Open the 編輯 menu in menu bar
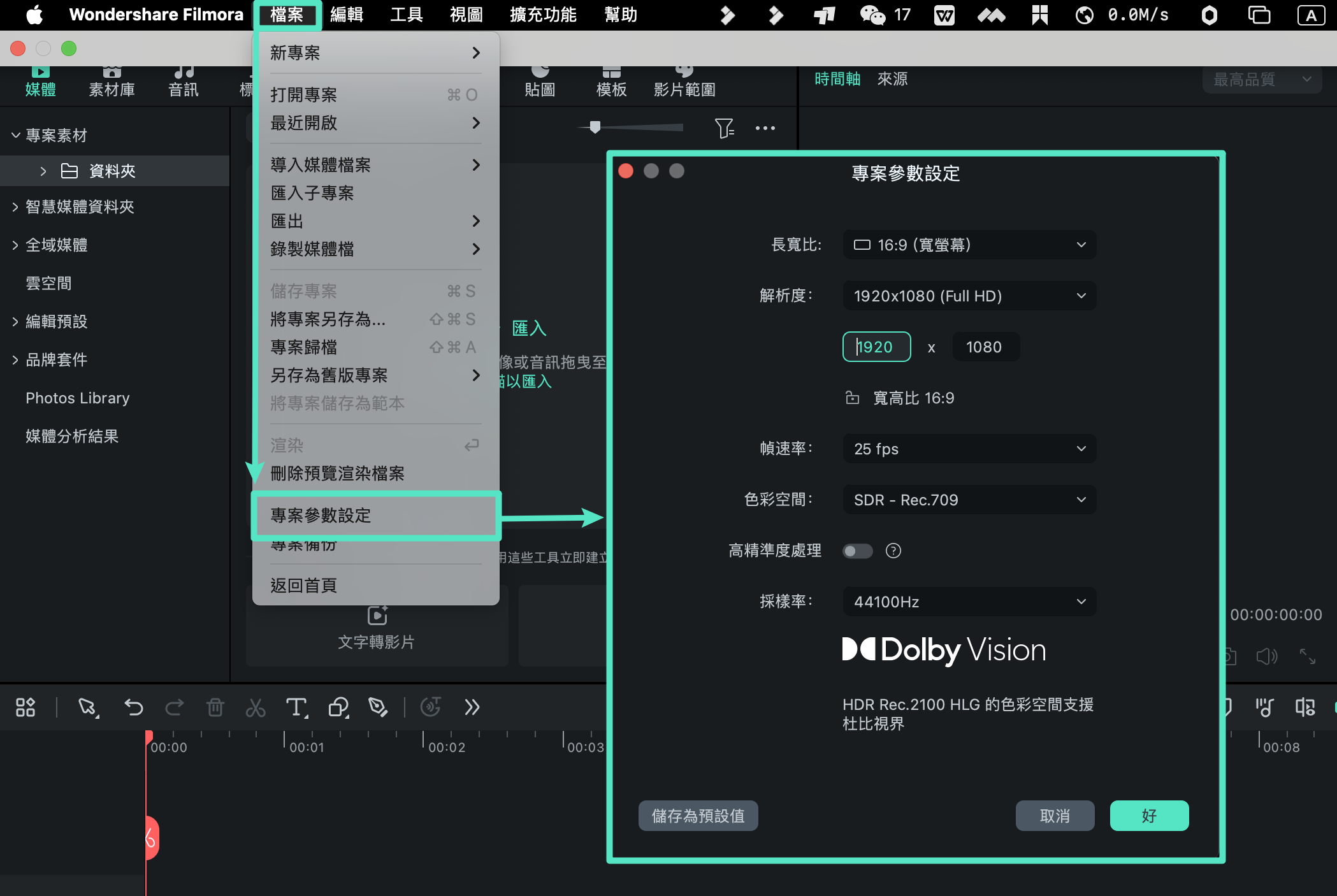 point(347,15)
